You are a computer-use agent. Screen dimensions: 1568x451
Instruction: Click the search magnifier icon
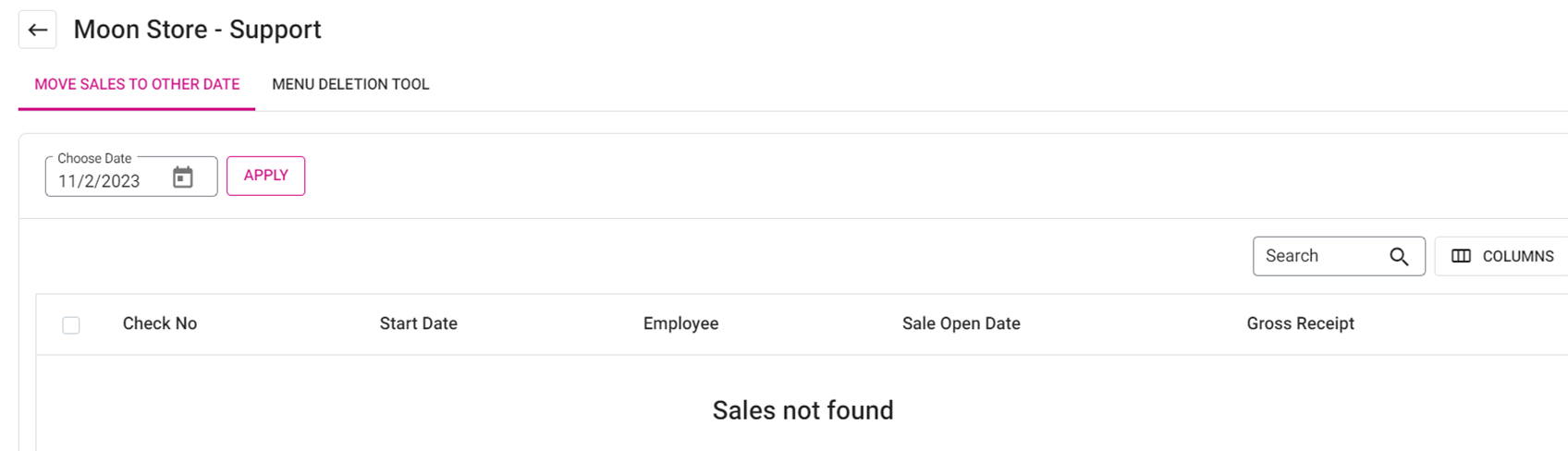[x=1399, y=257]
